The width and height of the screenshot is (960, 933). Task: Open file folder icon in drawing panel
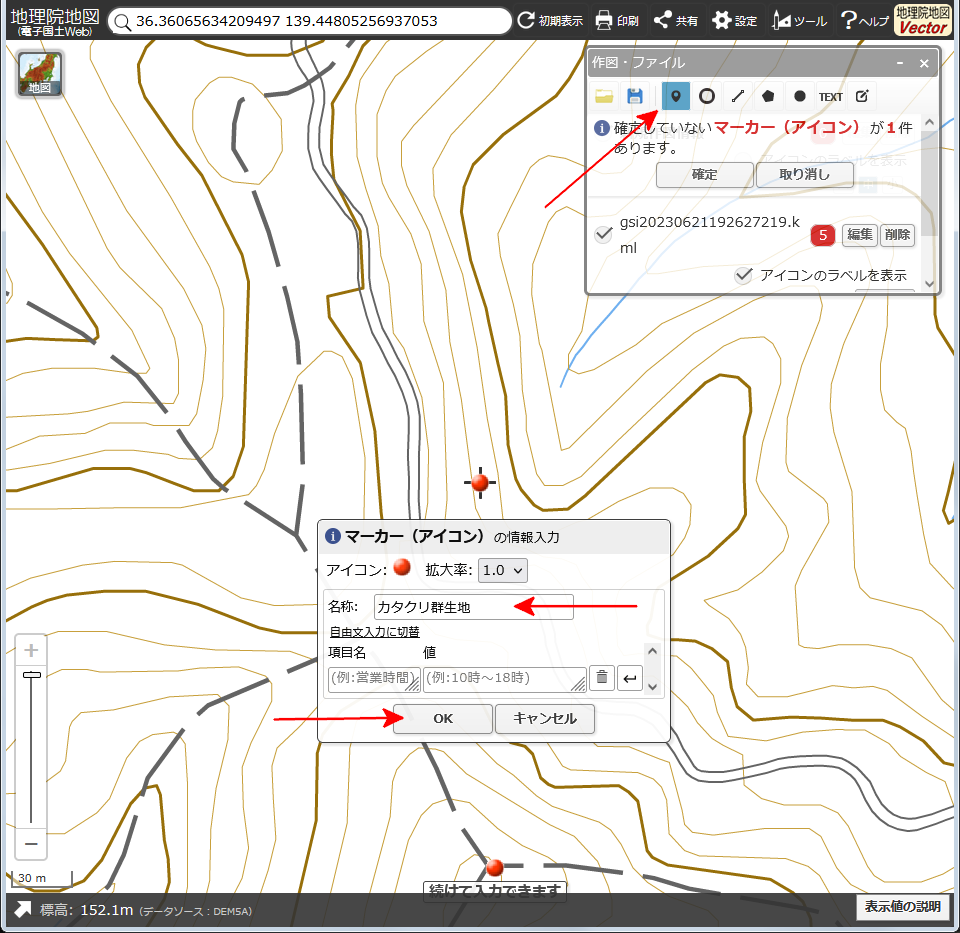click(x=604, y=96)
